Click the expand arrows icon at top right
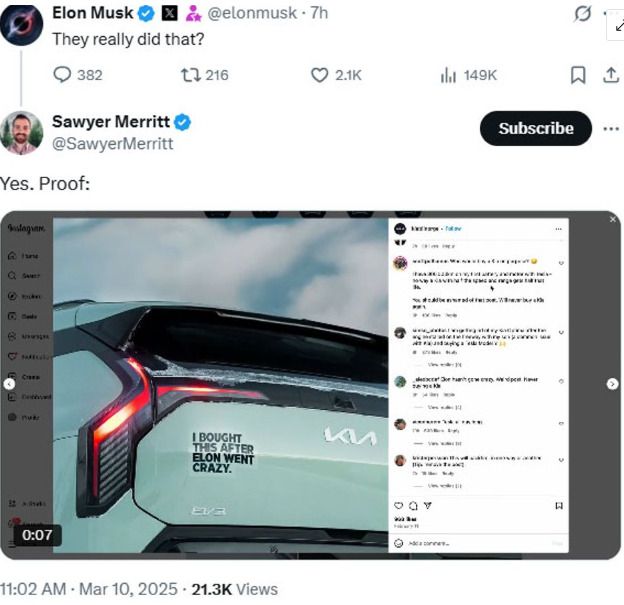This screenshot has height=605, width=624. tap(618, 27)
